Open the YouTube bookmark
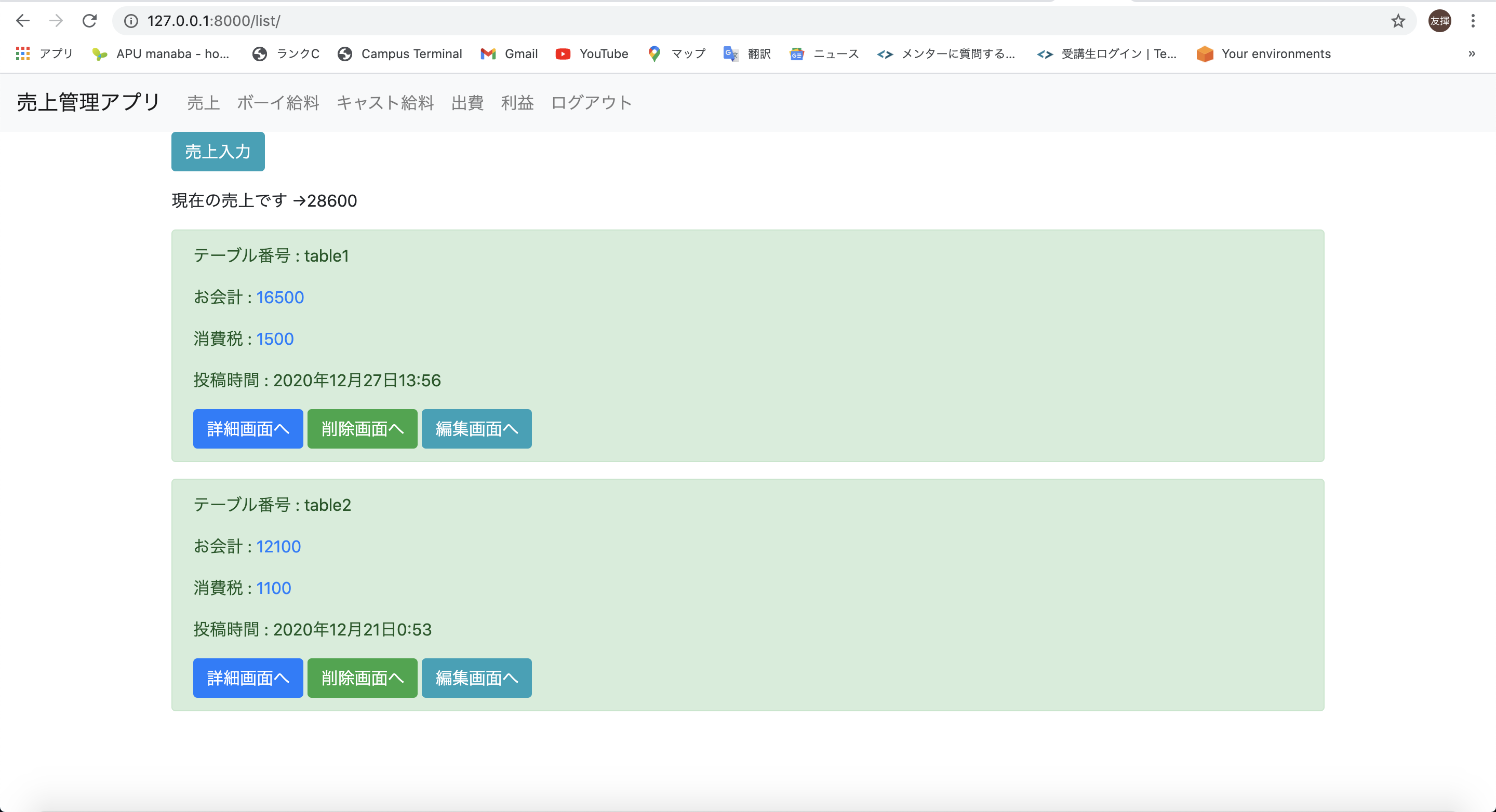 (x=592, y=54)
